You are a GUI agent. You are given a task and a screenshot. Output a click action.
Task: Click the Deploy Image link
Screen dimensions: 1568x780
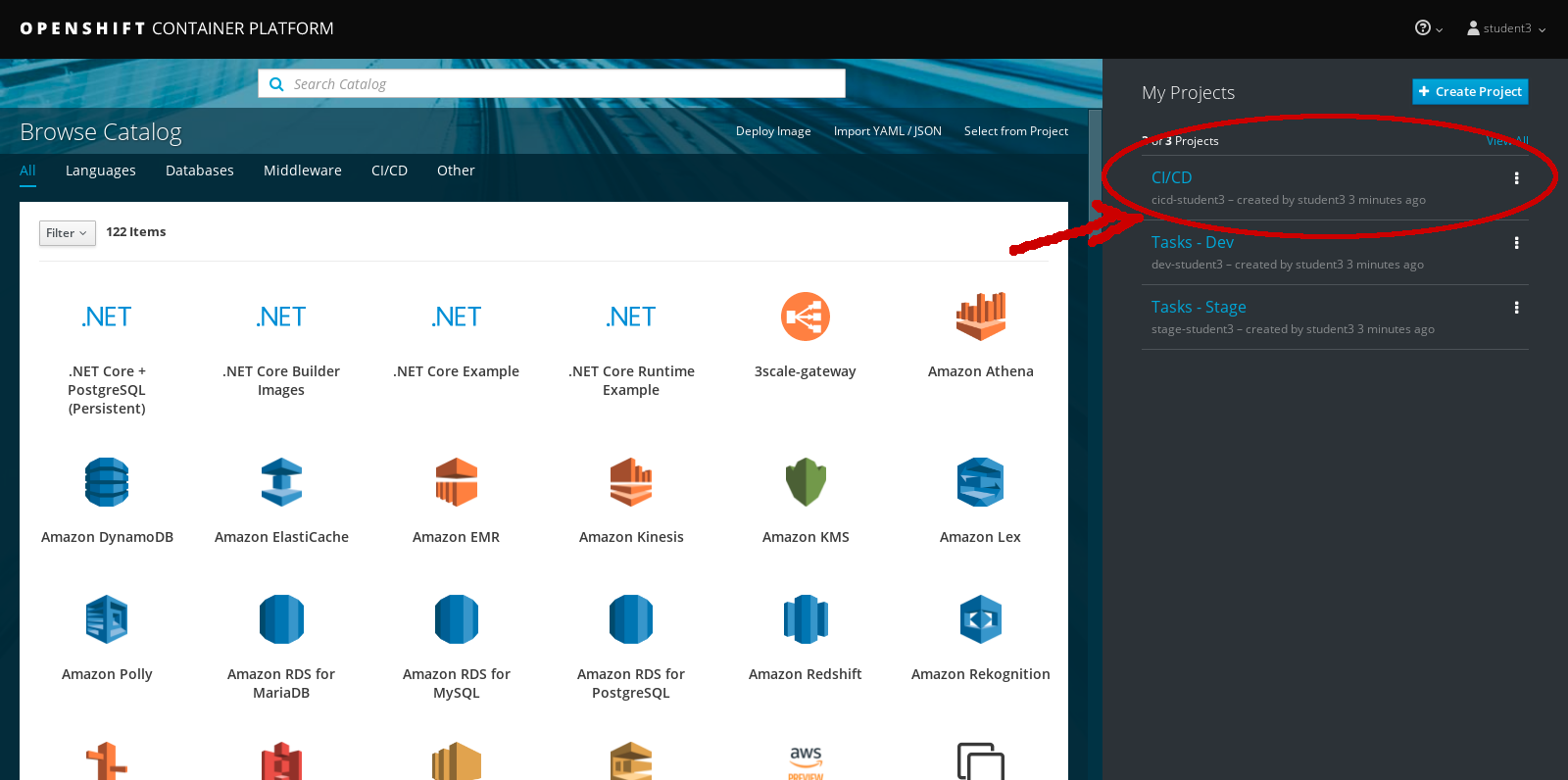point(773,131)
